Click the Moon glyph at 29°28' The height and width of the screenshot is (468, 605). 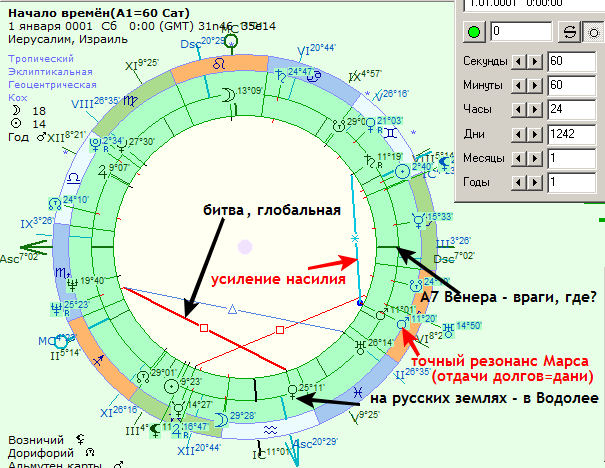[x=221, y=420]
